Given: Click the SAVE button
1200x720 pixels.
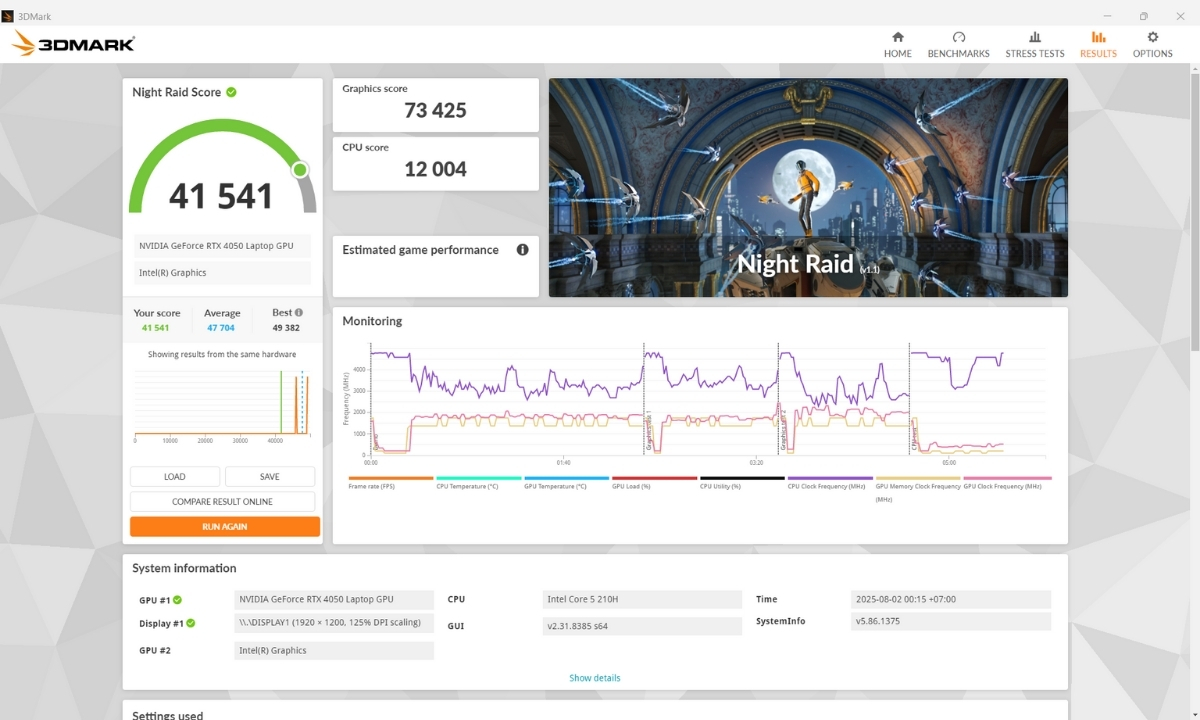Looking at the screenshot, I should pos(270,477).
